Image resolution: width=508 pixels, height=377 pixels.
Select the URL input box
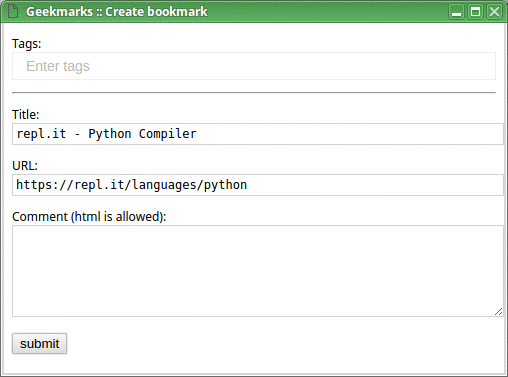tap(258, 185)
